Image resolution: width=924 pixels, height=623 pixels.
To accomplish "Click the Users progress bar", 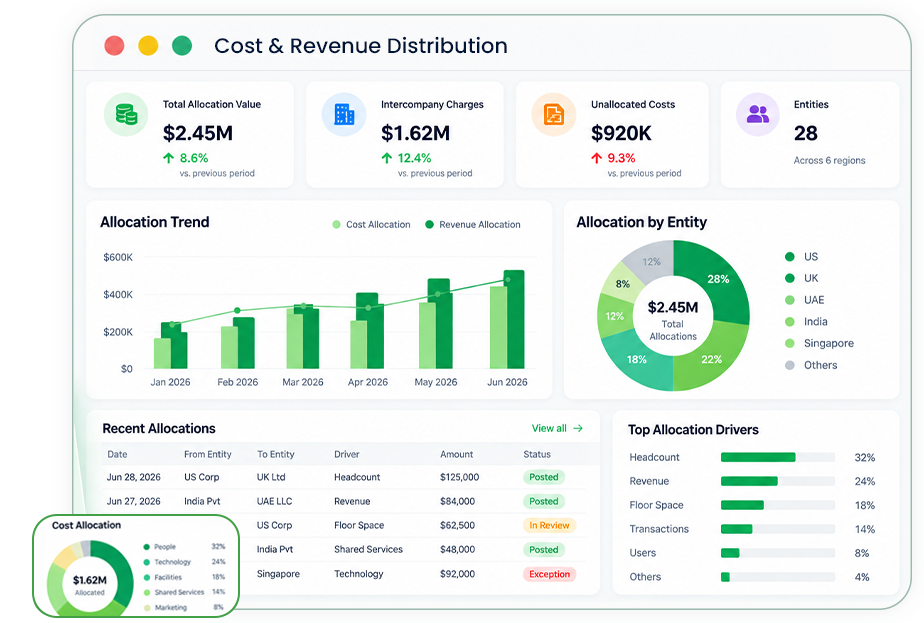I will (x=778, y=553).
